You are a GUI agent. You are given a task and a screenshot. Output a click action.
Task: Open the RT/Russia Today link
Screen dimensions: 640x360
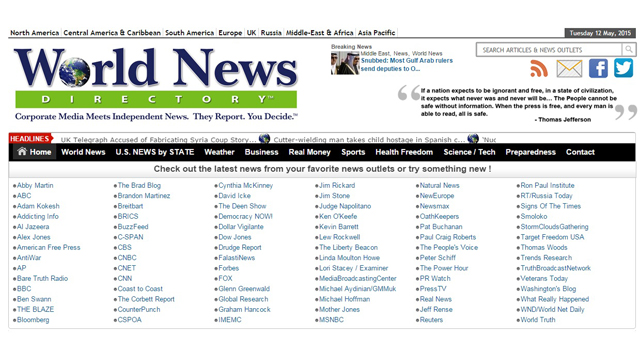(x=547, y=196)
